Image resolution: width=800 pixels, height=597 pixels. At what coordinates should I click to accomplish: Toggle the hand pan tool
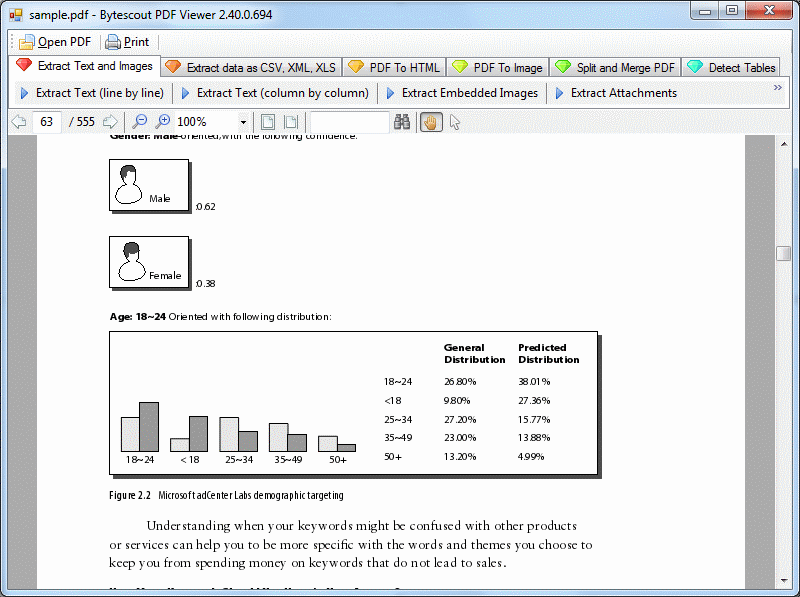pos(431,122)
